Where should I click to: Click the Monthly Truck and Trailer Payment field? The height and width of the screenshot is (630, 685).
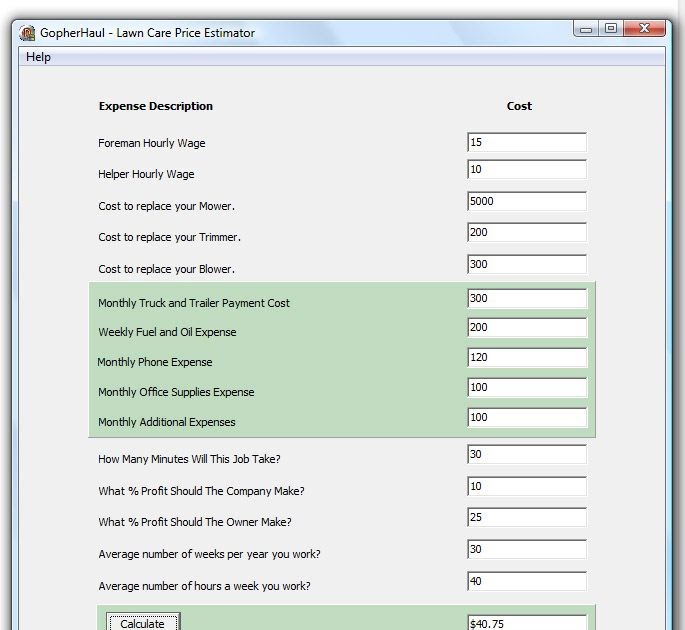coord(527,298)
